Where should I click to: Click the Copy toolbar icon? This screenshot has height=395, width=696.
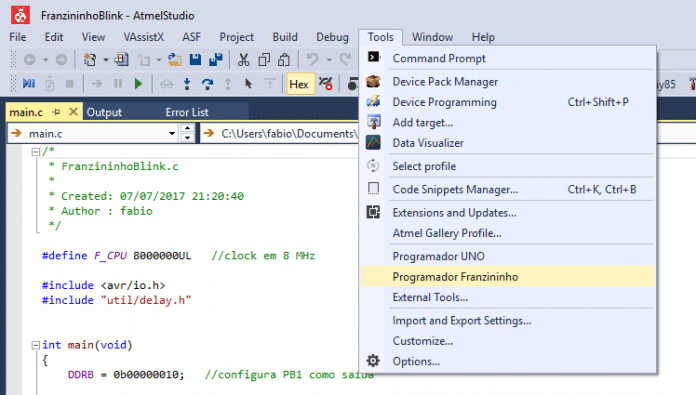point(264,59)
